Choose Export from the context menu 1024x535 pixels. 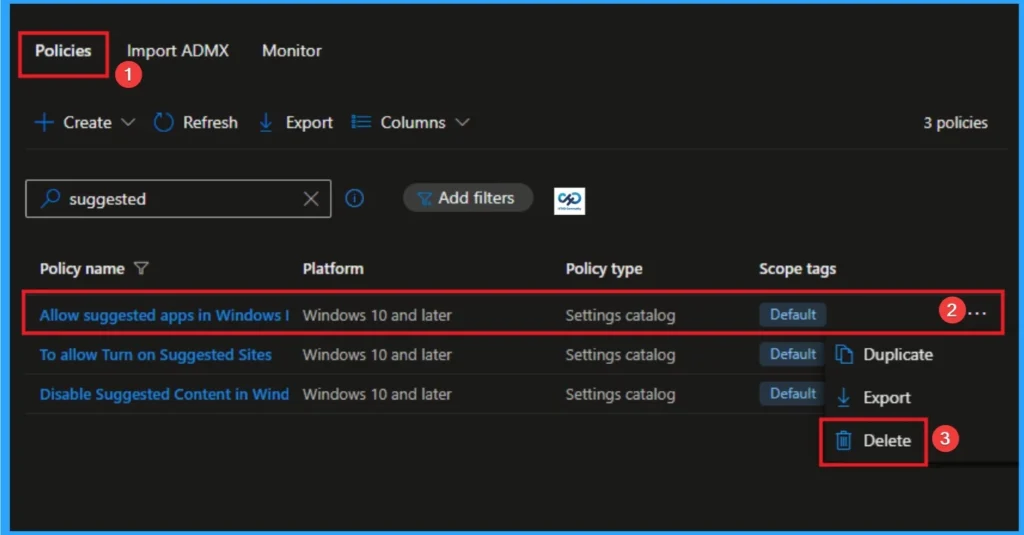(x=873, y=397)
